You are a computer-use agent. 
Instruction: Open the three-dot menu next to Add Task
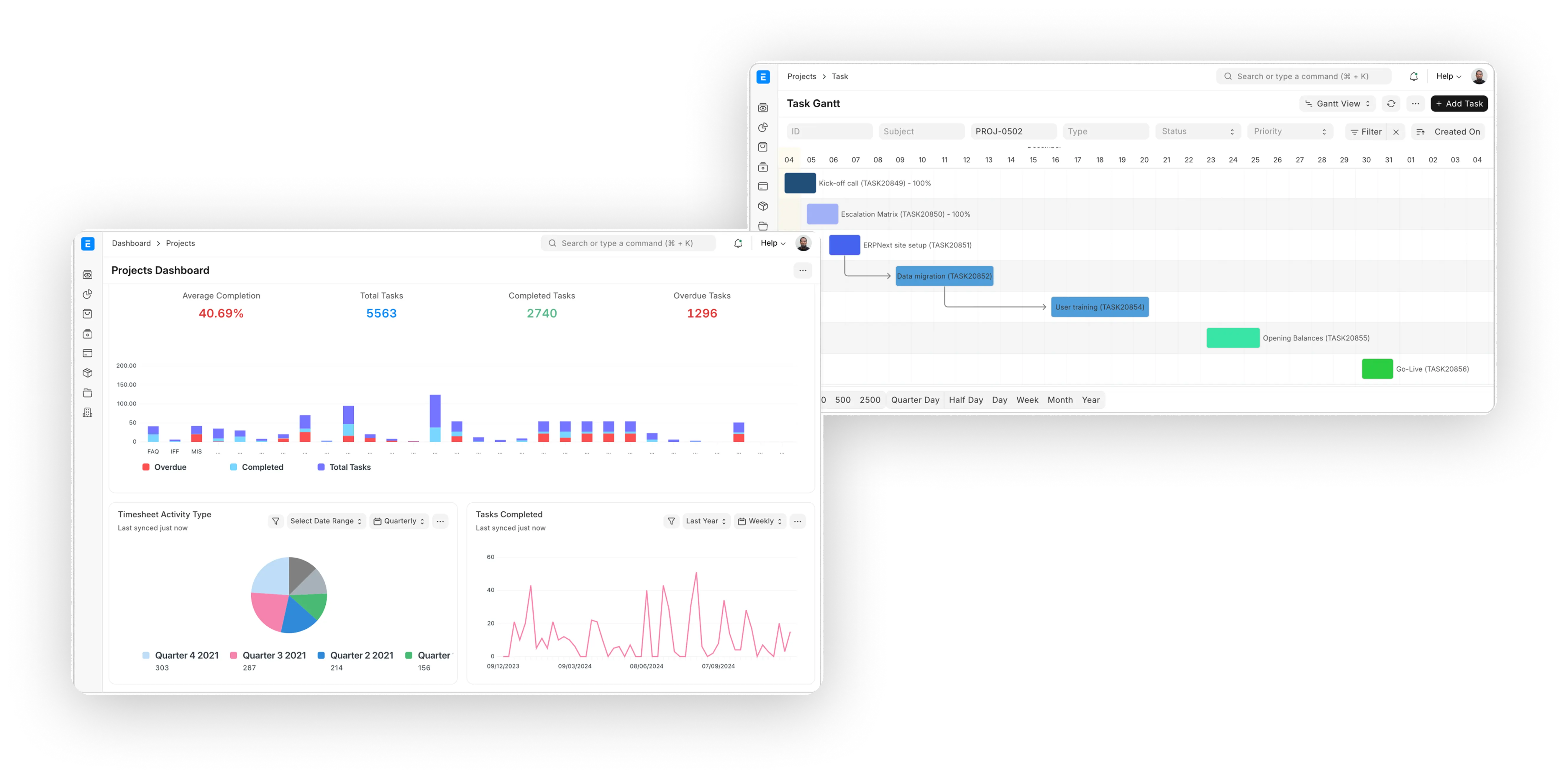click(x=1415, y=104)
